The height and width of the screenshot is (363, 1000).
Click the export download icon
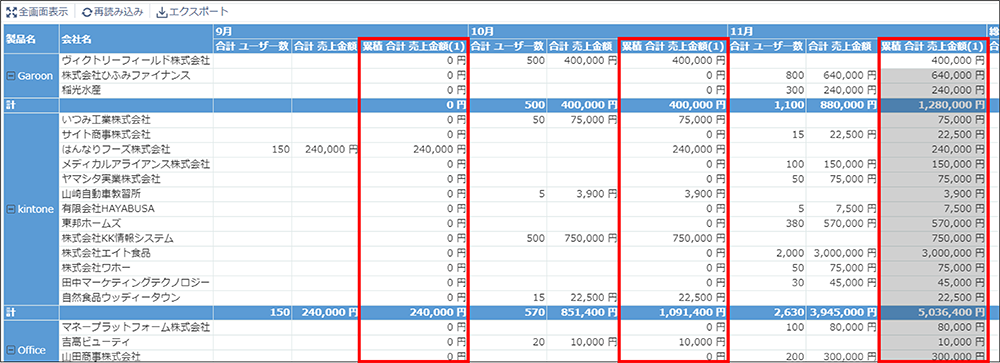click(161, 12)
